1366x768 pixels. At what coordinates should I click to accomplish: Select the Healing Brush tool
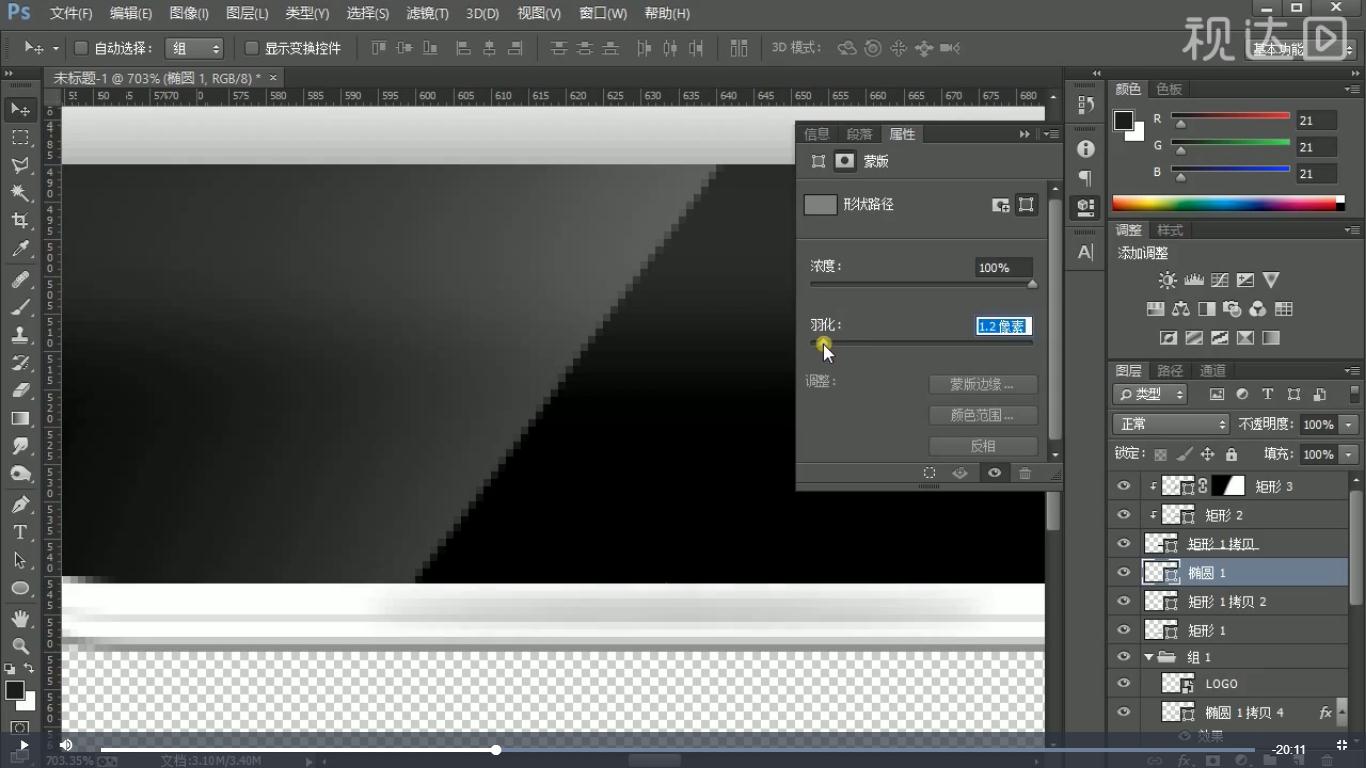(20, 280)
